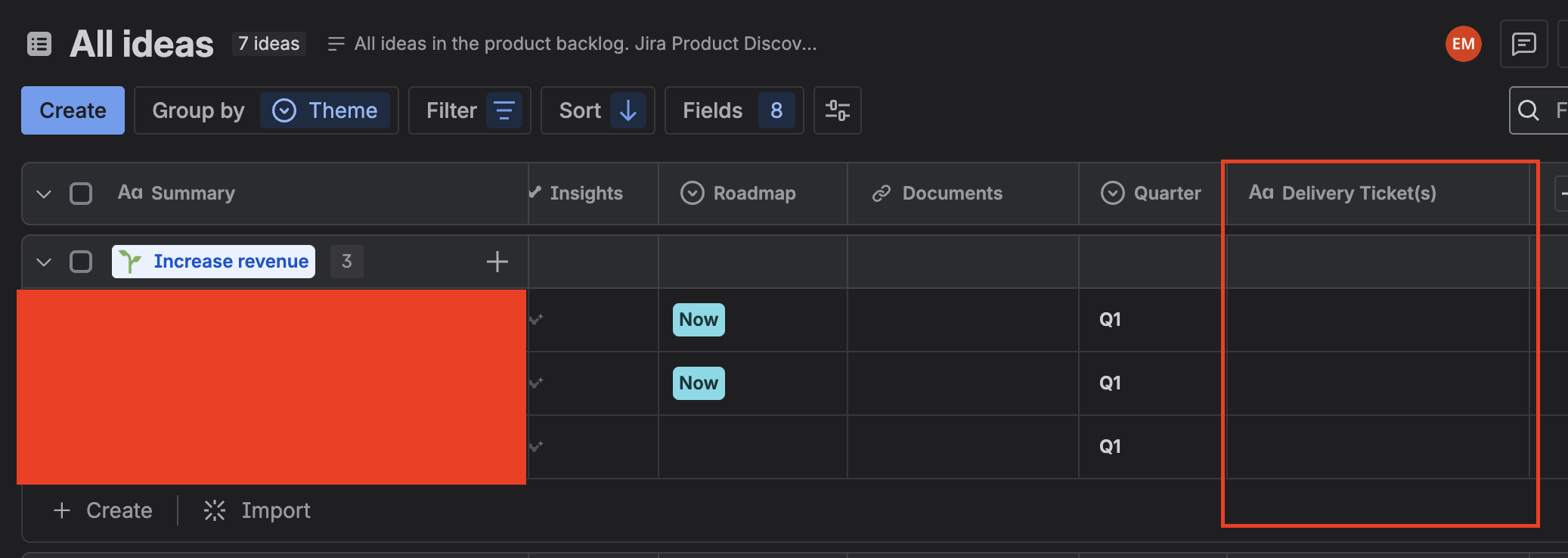Click the Now roadmap tag in second row
The image size is (1568, 558).
(x=699, y=383)
